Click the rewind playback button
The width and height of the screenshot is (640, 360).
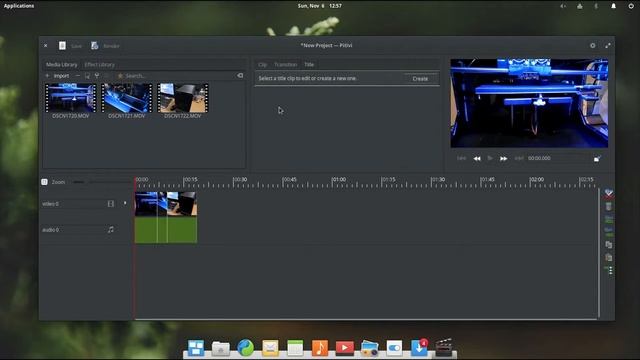pyautogui.click(x=477, y=158)
